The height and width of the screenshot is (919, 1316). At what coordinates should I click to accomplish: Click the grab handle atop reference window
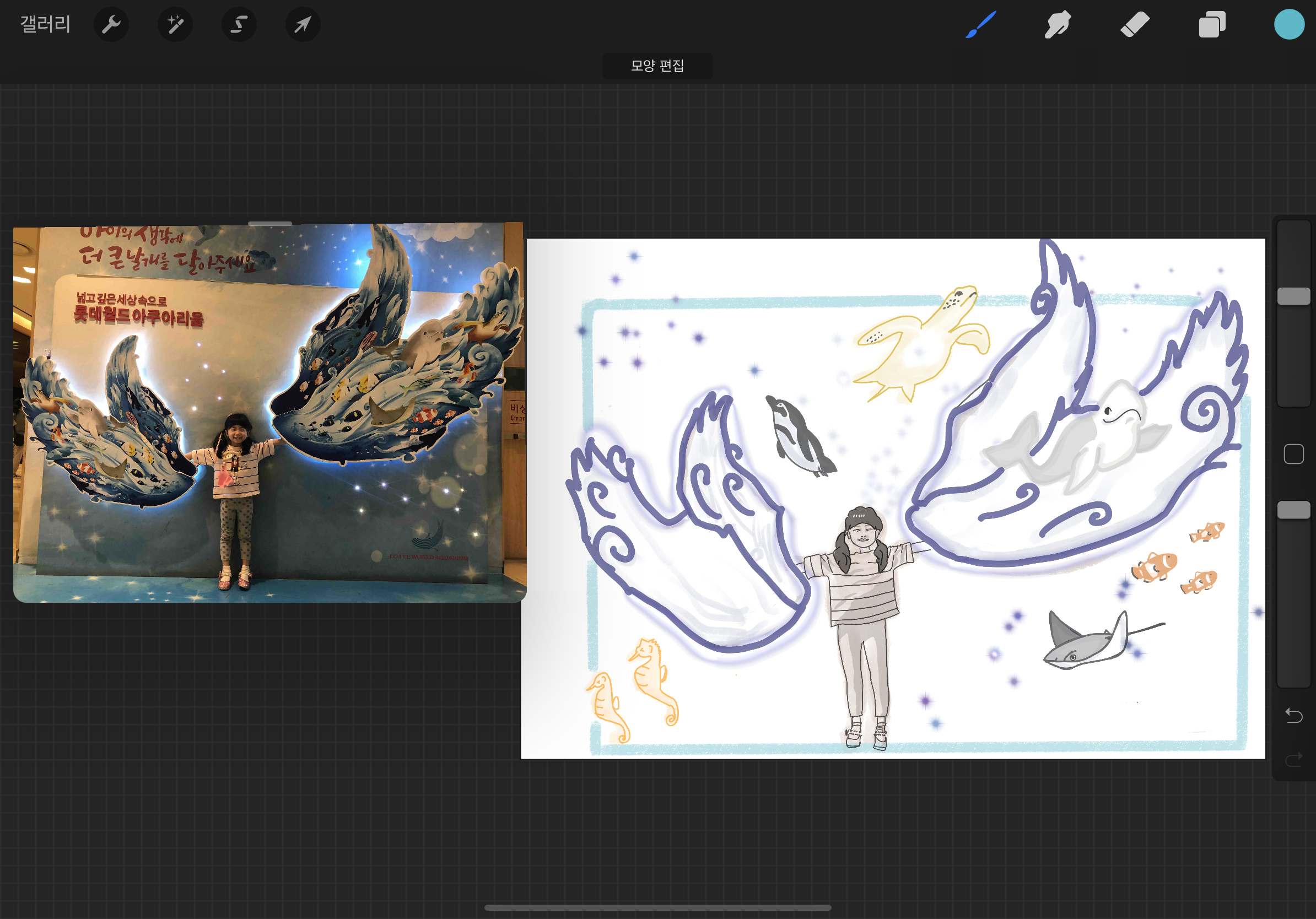(270, 223)
